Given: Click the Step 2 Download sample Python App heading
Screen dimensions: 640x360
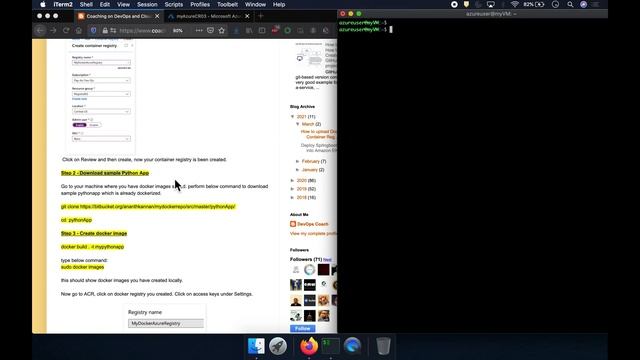Looking at the screenshot, I should (x=105, y=173).
